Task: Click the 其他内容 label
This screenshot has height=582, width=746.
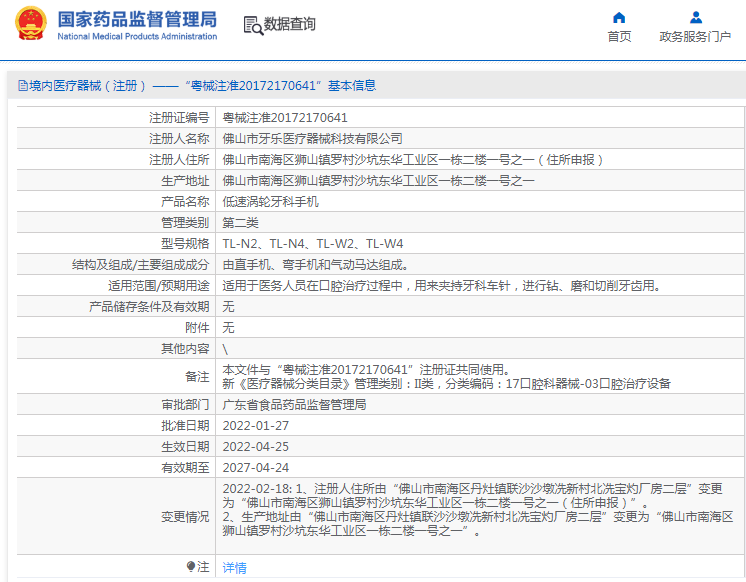Action: 185,349
